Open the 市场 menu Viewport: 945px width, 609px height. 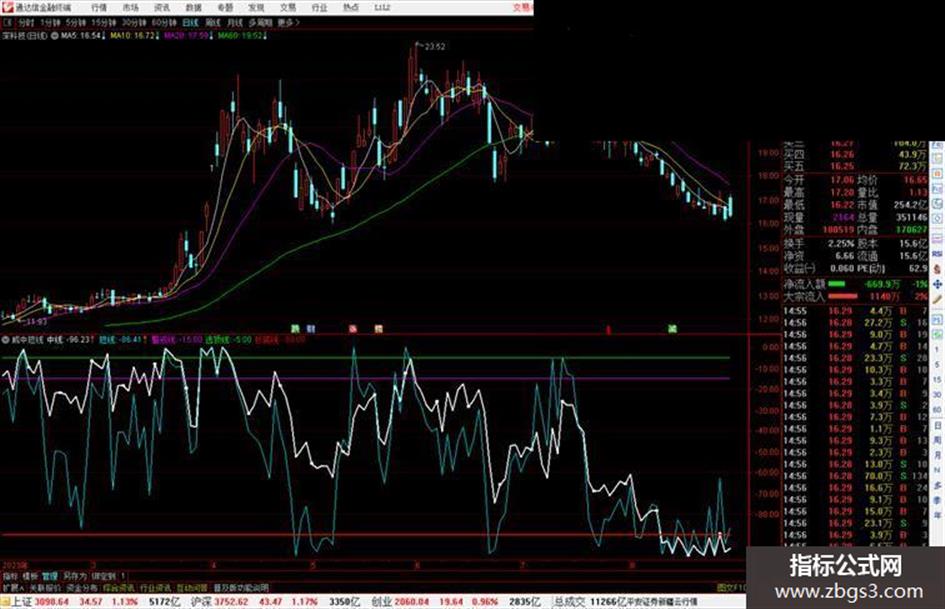pyautogui.click(x=131, y=7)
